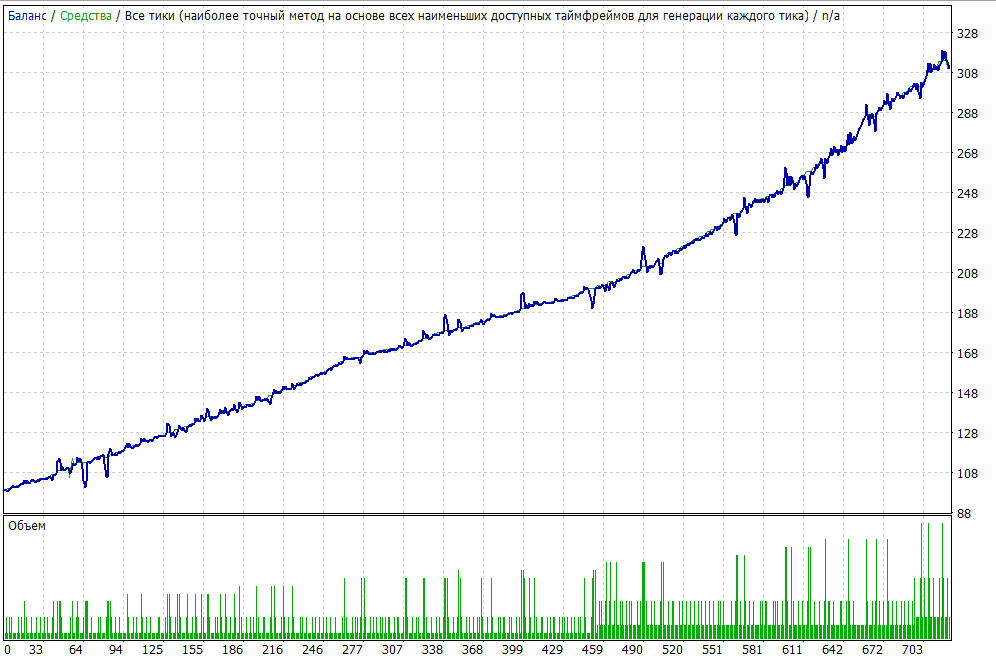Select trade number 703 on the horizontal axis

click(x=909, y=649)
